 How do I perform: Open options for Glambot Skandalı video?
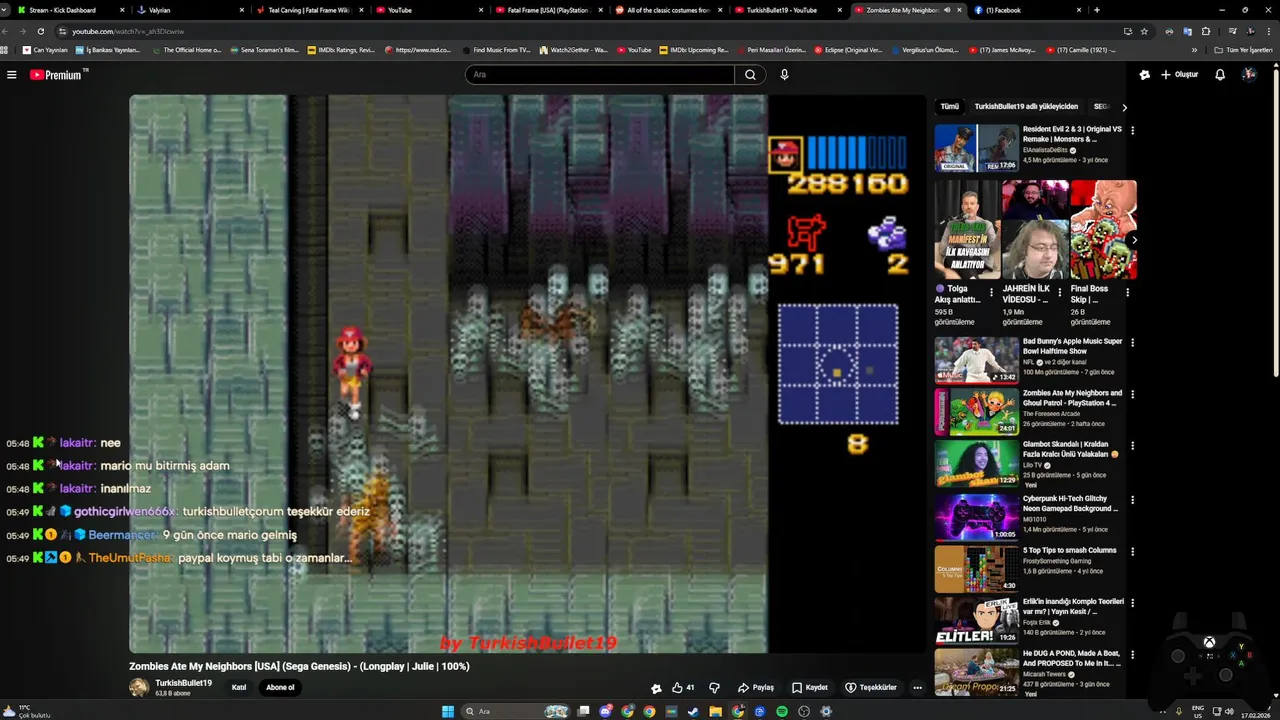click(1132, 447)
